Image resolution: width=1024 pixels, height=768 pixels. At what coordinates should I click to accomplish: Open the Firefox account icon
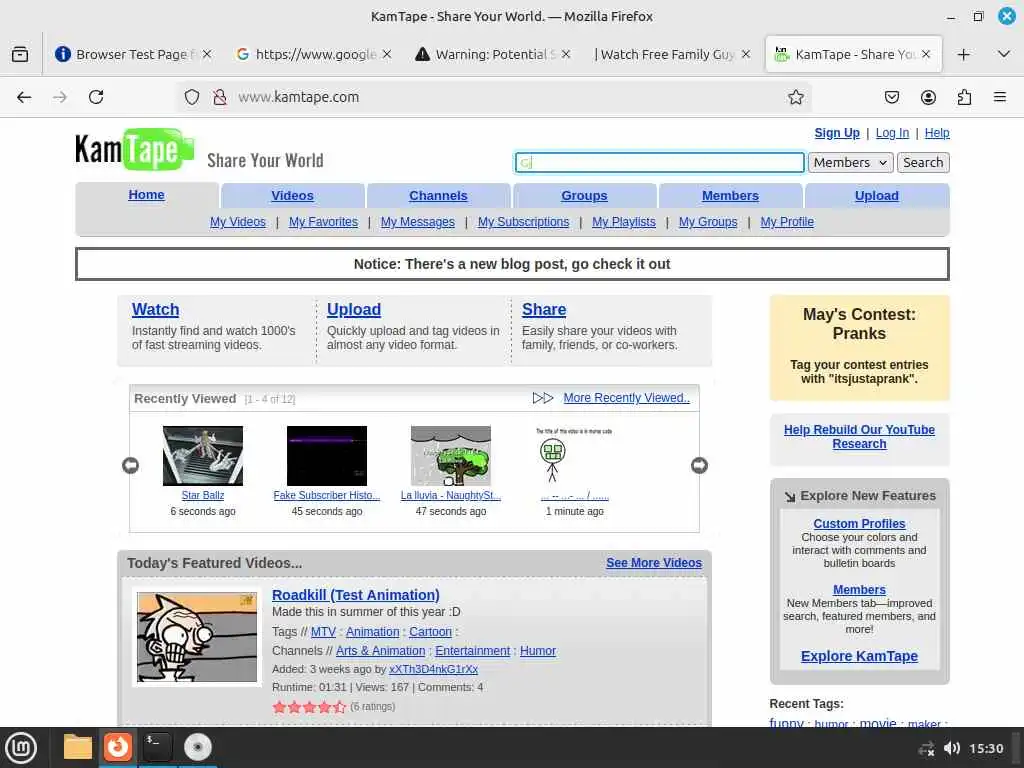(928, 97)
